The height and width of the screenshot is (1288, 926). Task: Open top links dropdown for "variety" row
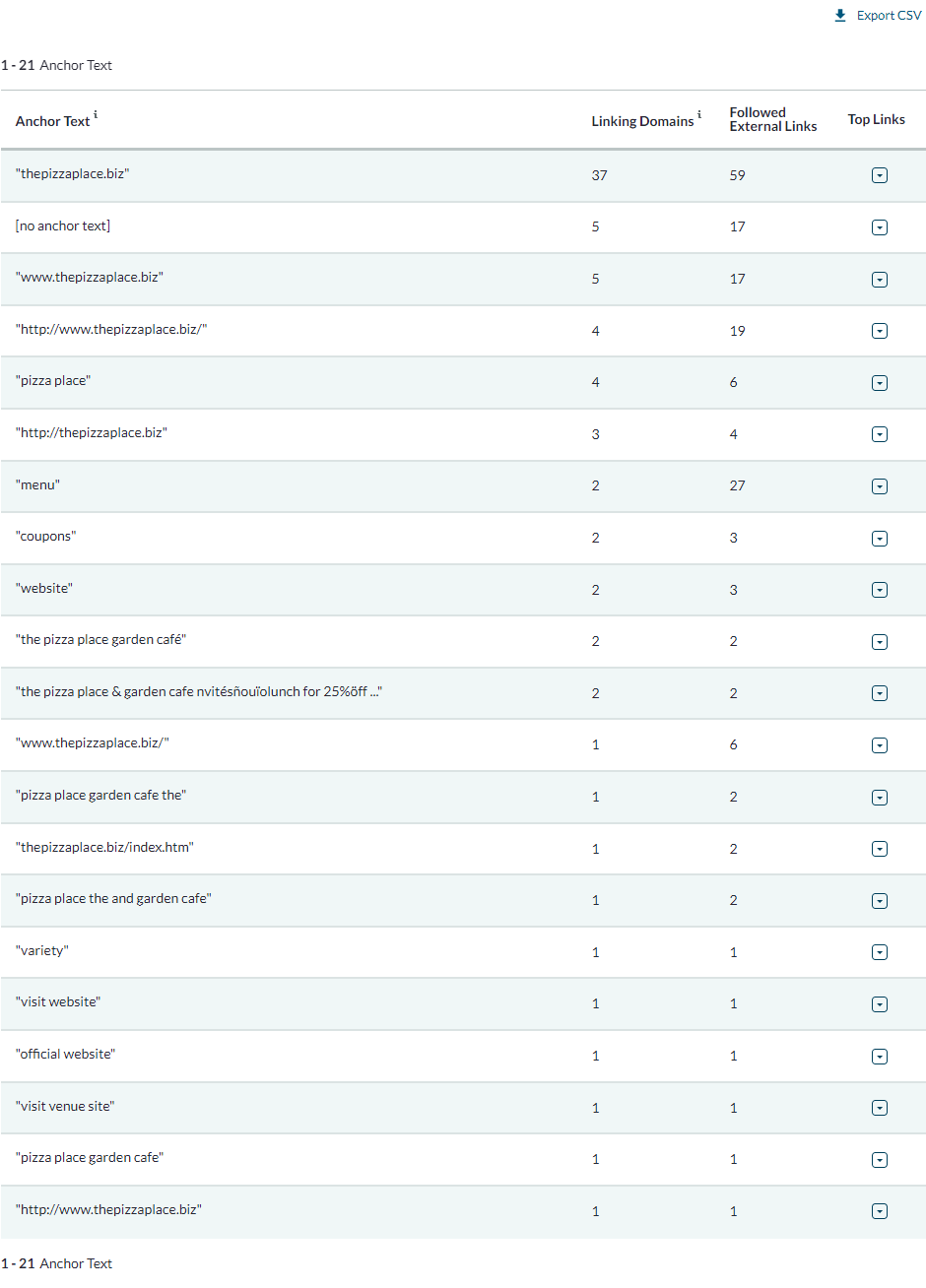pos(880,952)
